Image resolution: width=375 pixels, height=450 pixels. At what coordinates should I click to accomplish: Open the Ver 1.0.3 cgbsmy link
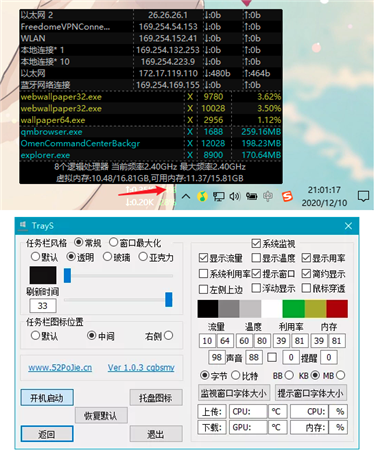point(141,368)
